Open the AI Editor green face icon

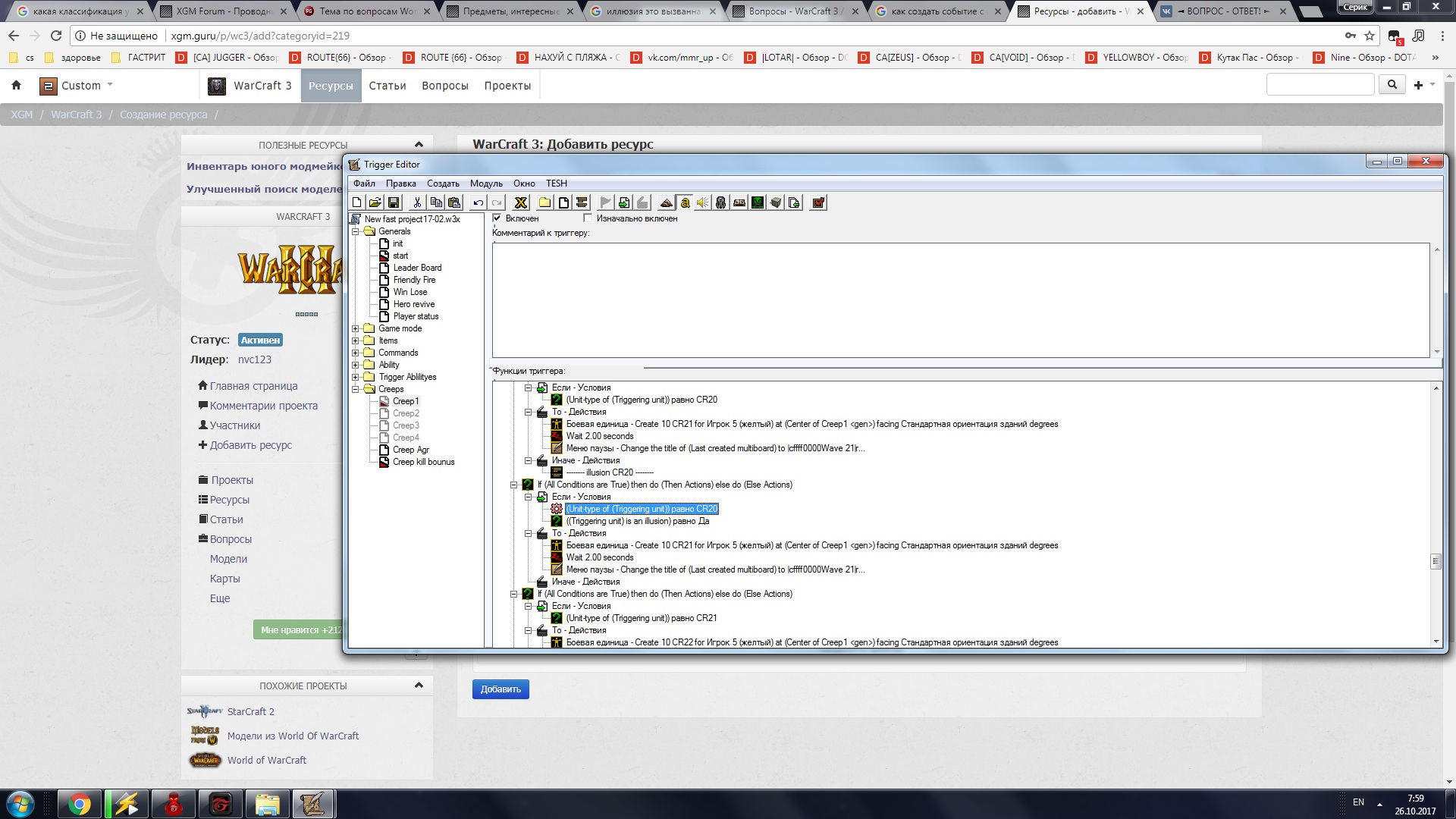click(758, 202)
